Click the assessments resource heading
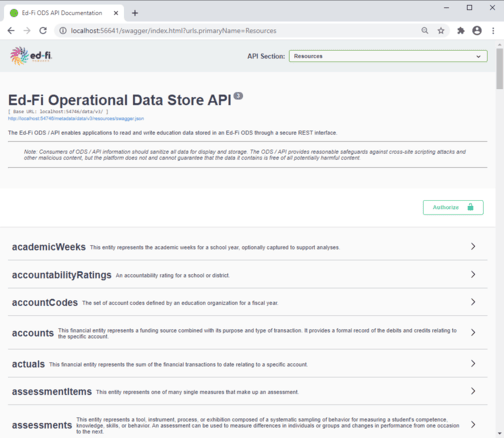Screen dimensions: 504x438 (x=42, y=425)
